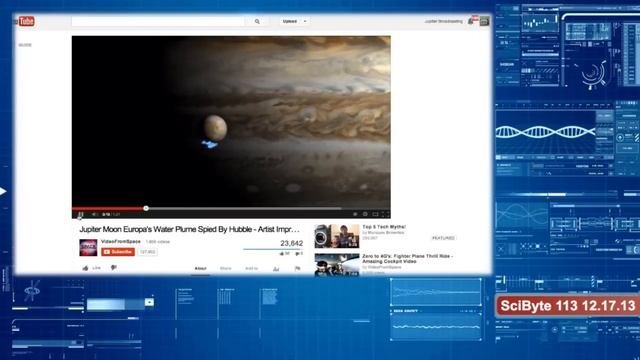This screenshot has width=640, height=360.
Task: Like the video with the thumbs-up button
Action: point(91,268)
